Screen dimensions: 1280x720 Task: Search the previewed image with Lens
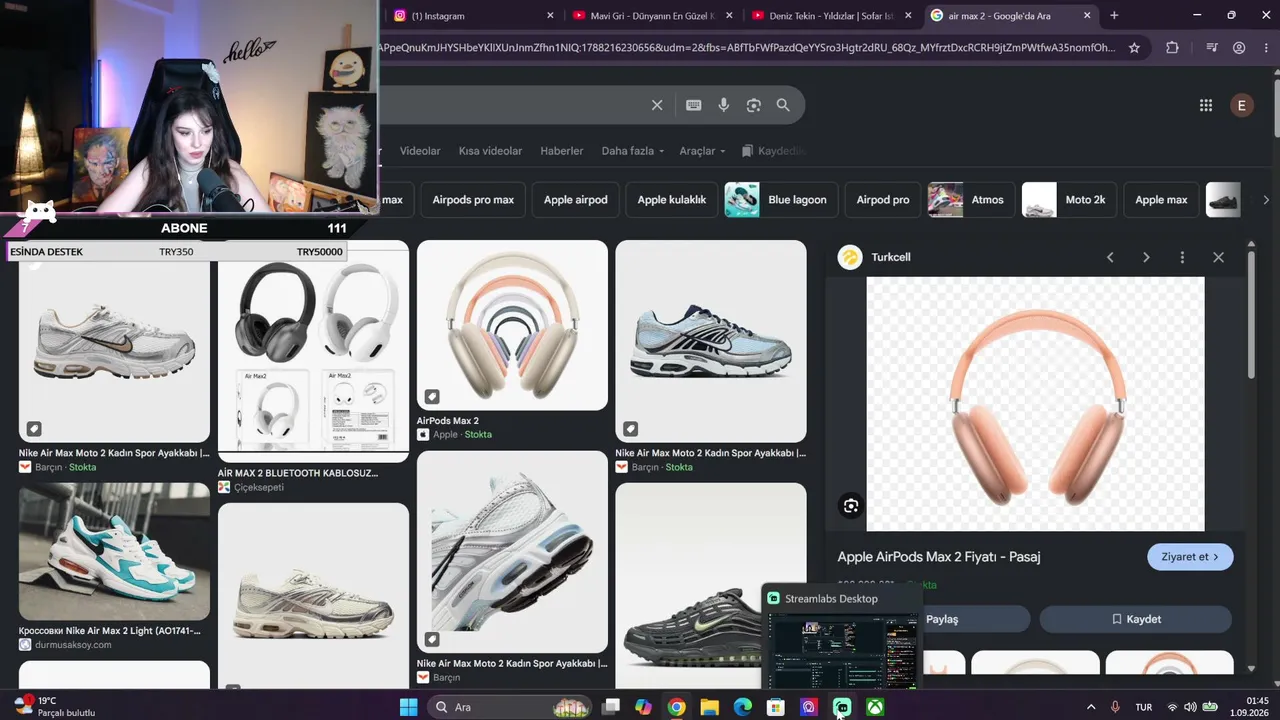(x=851, y=506)
